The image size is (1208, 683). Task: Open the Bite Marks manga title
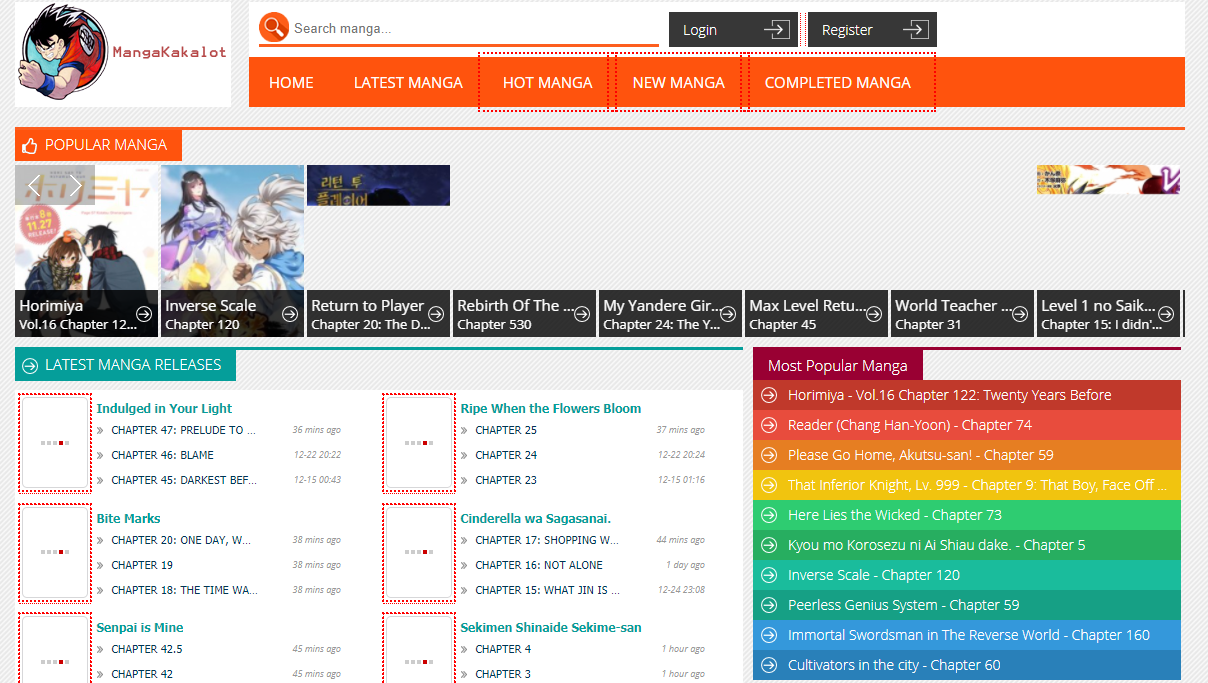pyautogui.click(x=128, y=518)
